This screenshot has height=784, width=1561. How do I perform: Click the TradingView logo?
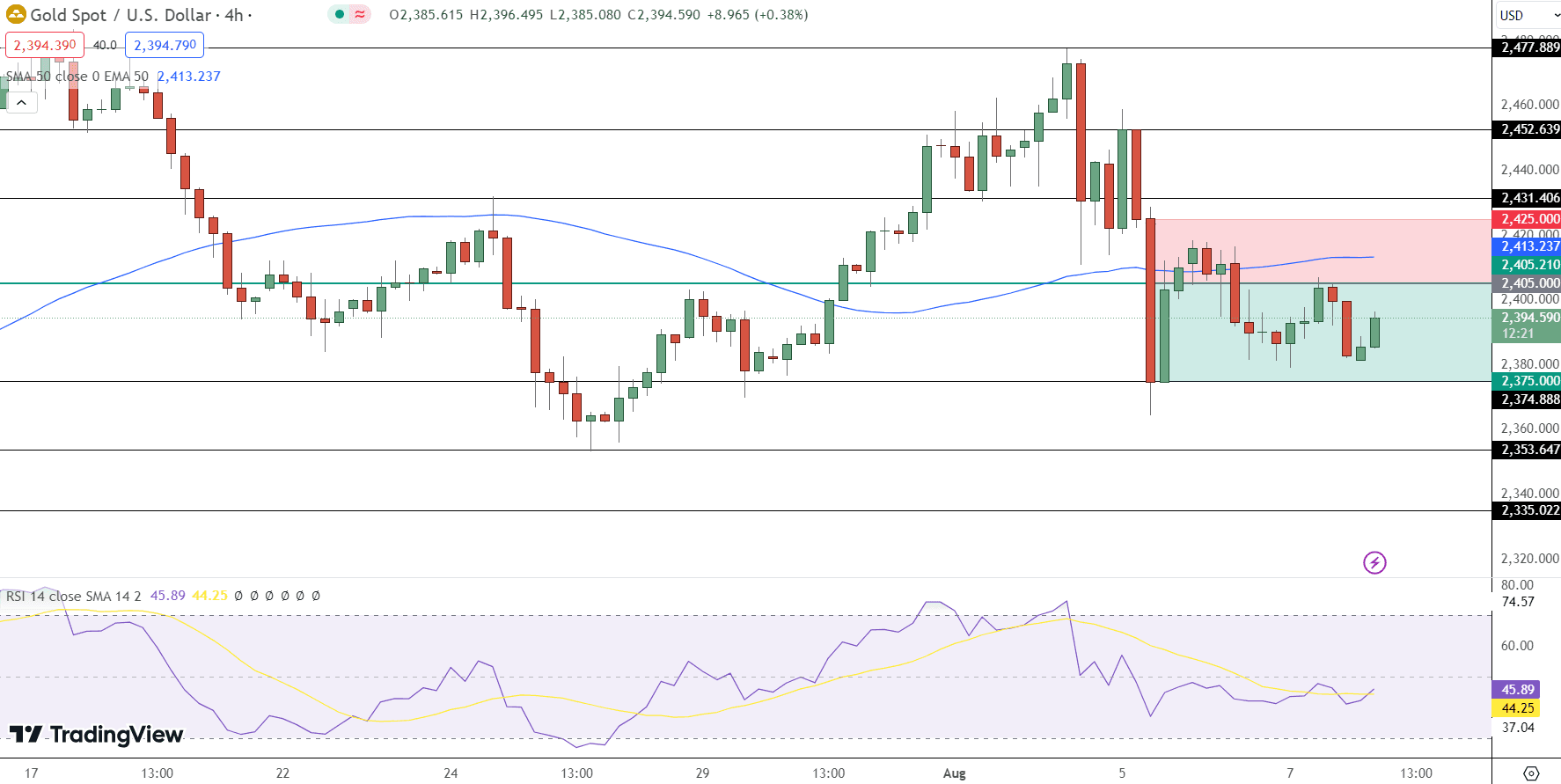click(x=96, y=734)
